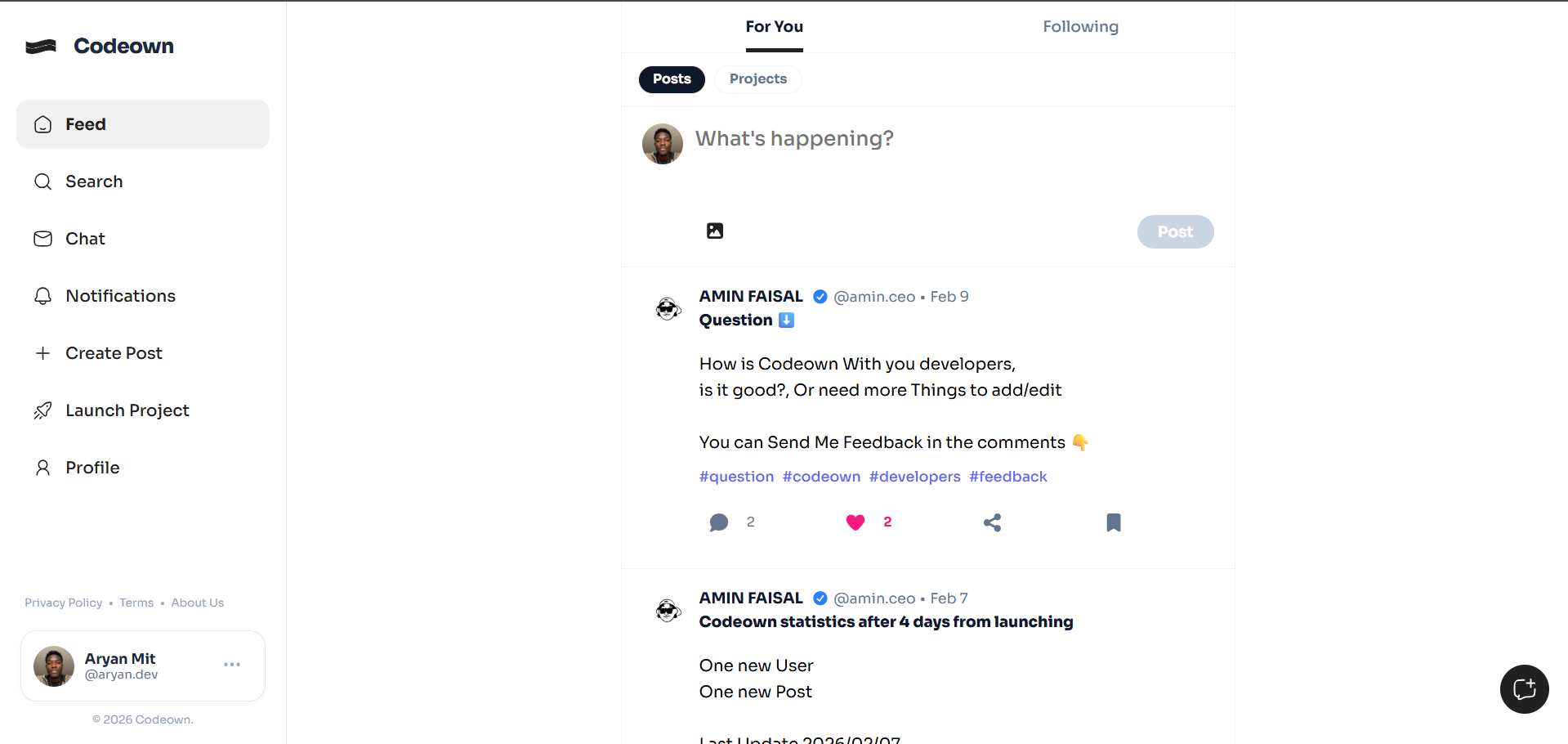Bookmark Amin Faisal's question post
The image size is (1568, 744).
[x=1113, y=522]
